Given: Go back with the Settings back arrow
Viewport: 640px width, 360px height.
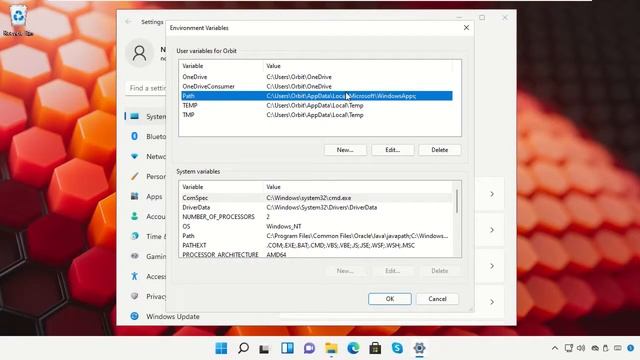Looking at the screenshot, I should [128, 22].
